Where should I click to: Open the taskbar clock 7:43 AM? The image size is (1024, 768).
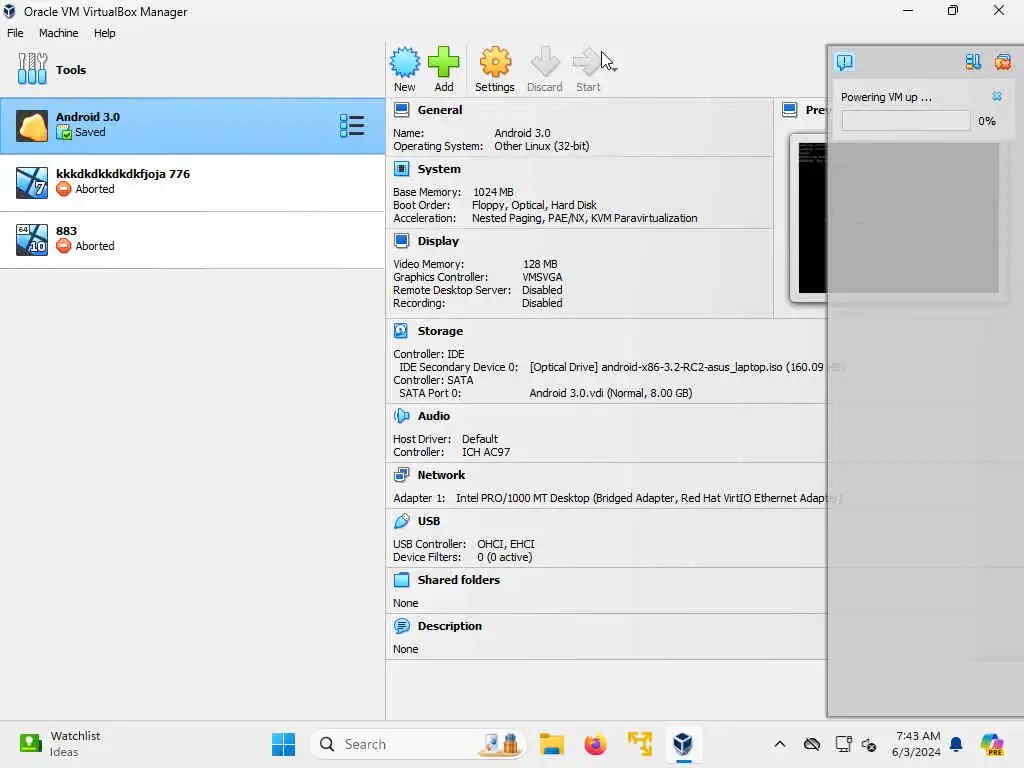917,744
